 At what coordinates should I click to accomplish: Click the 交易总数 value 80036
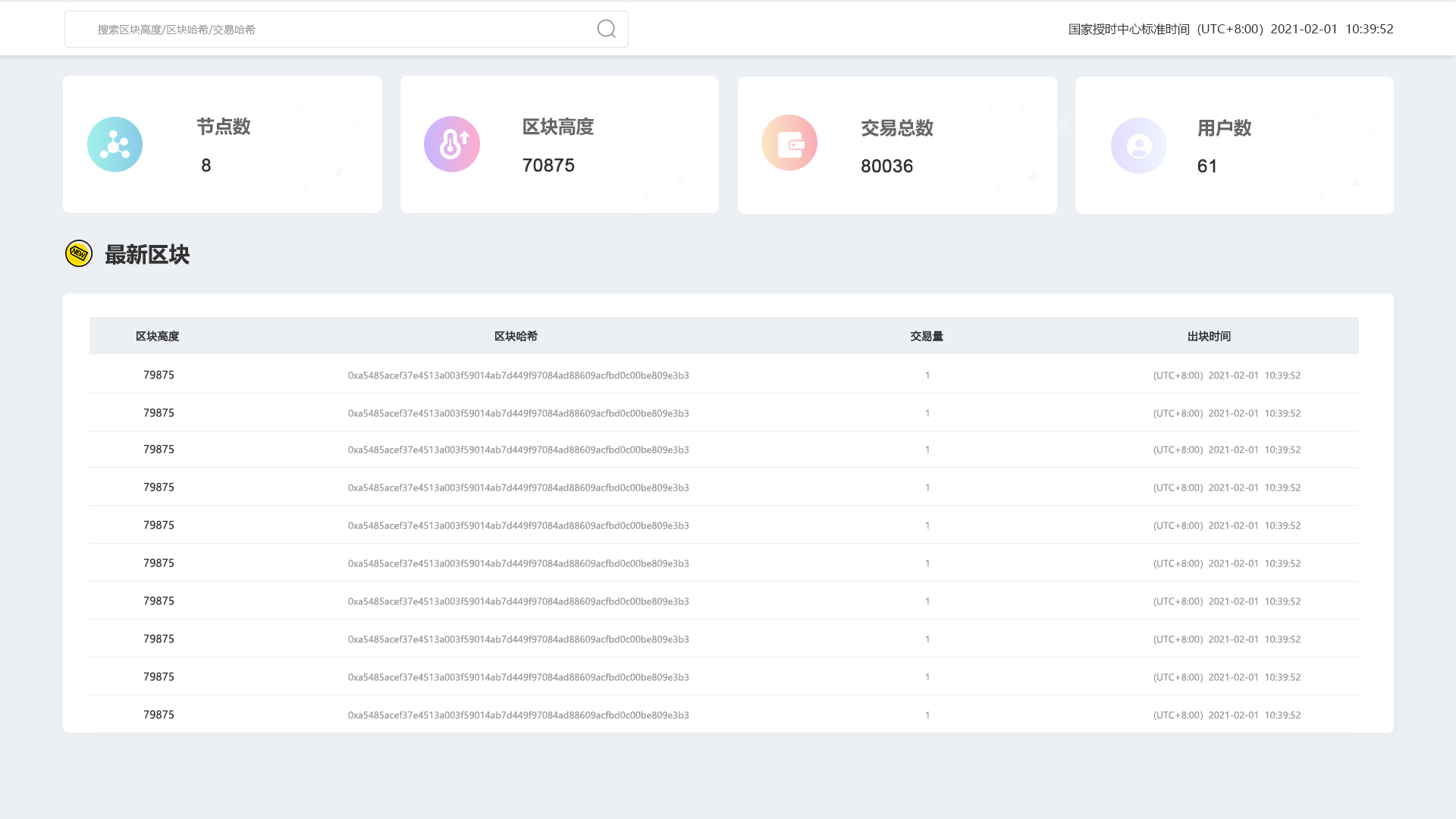point(886,166)
